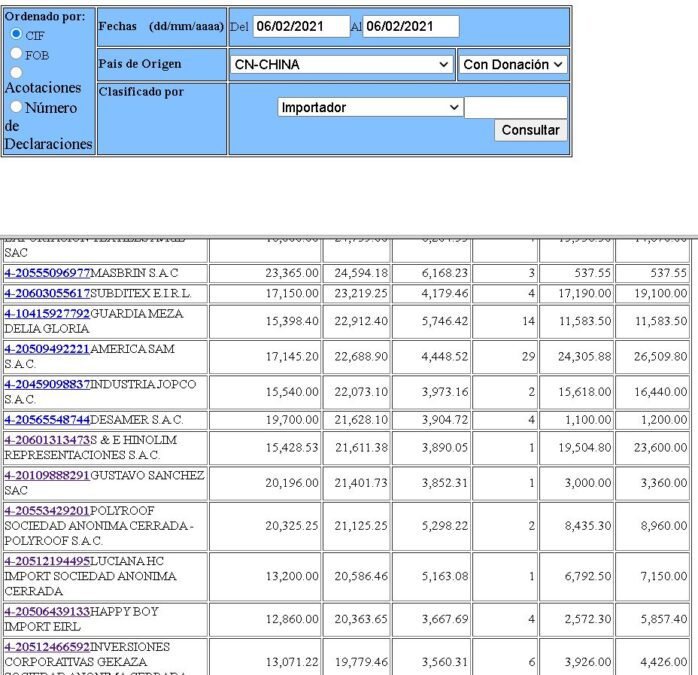
Task: Click value 20,586.46 in LUCIANA HC row
Action: [361, 576]
